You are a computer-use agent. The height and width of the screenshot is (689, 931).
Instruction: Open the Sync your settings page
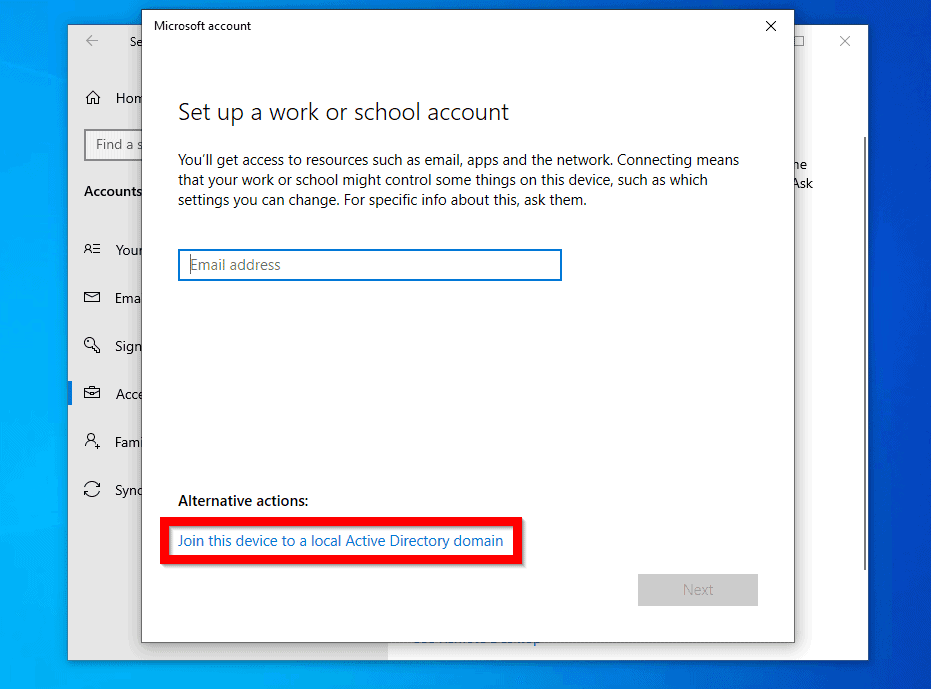tap(120, 489)
